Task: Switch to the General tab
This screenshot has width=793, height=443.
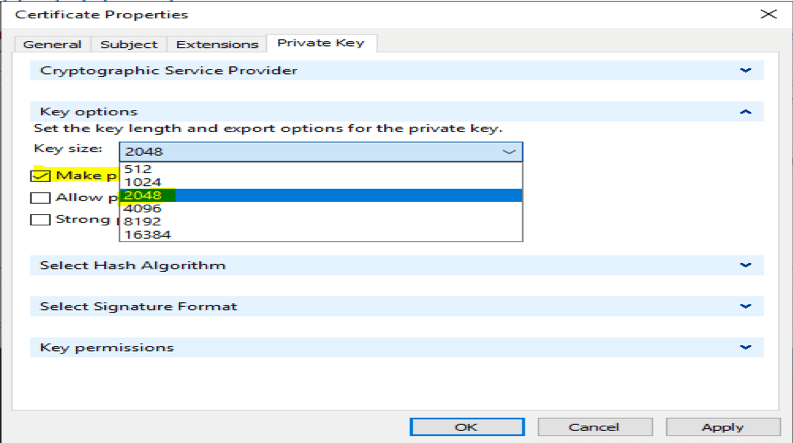Action: (x=52, y=44)
